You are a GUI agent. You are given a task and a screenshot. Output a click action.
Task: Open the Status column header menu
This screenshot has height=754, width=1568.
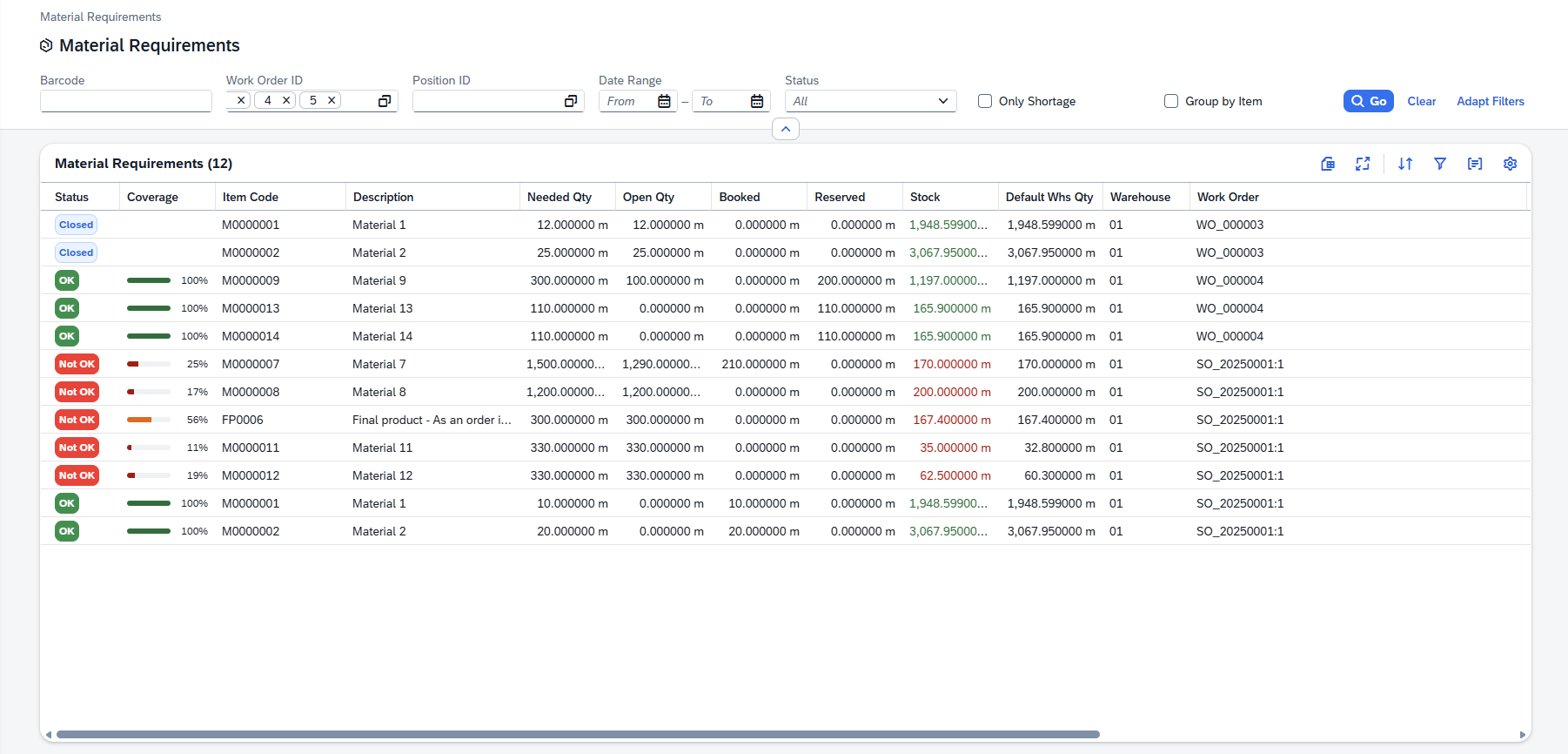(80, 197)
